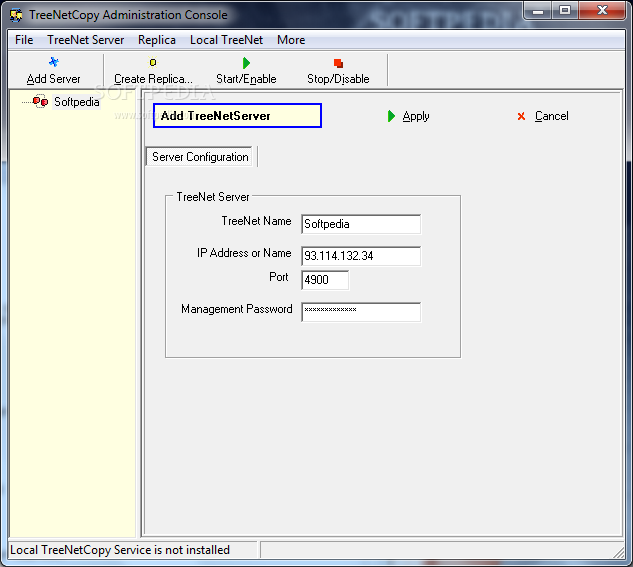Select the red Softpedia server icon in tree
The width and height of the screenshot is (633, 567).
pyautogui.click(x=40, y=101)
